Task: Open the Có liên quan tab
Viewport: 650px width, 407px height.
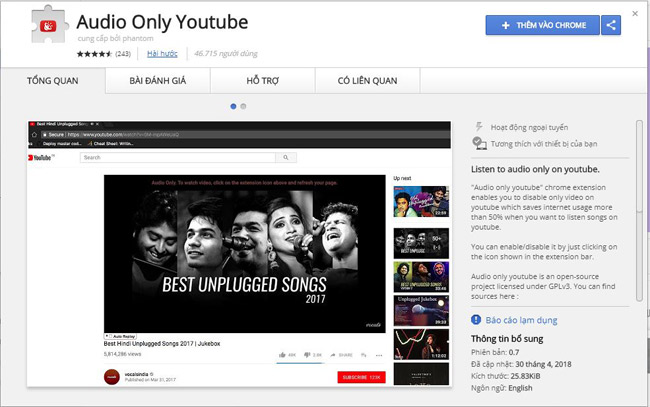Action: click(x=367, y=81)
